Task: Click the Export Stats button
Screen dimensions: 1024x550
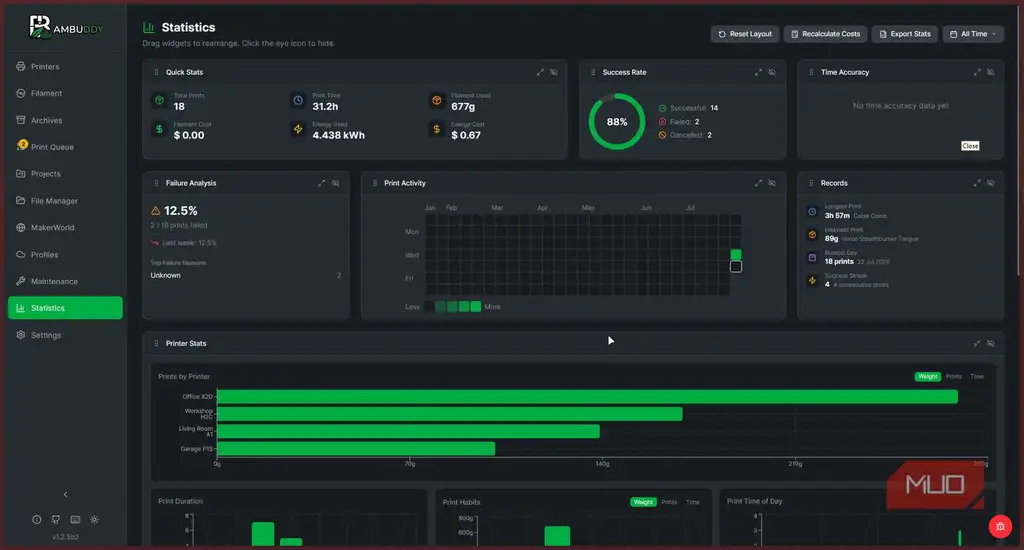Action: (905, 34)
